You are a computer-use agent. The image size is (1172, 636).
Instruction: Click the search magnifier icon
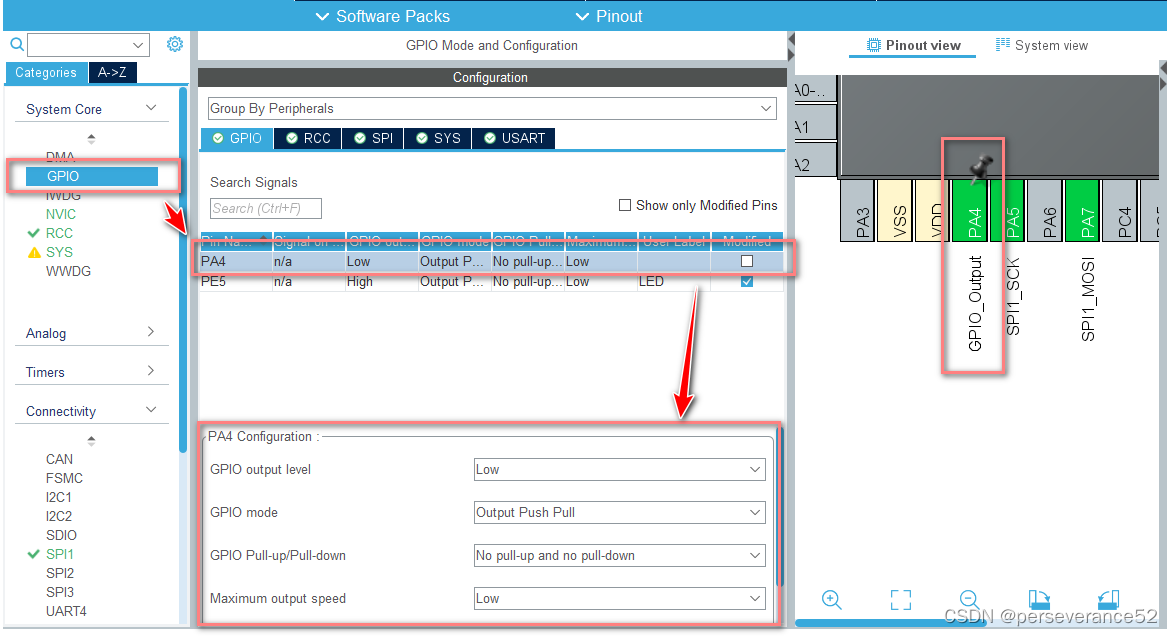[16, 45]
